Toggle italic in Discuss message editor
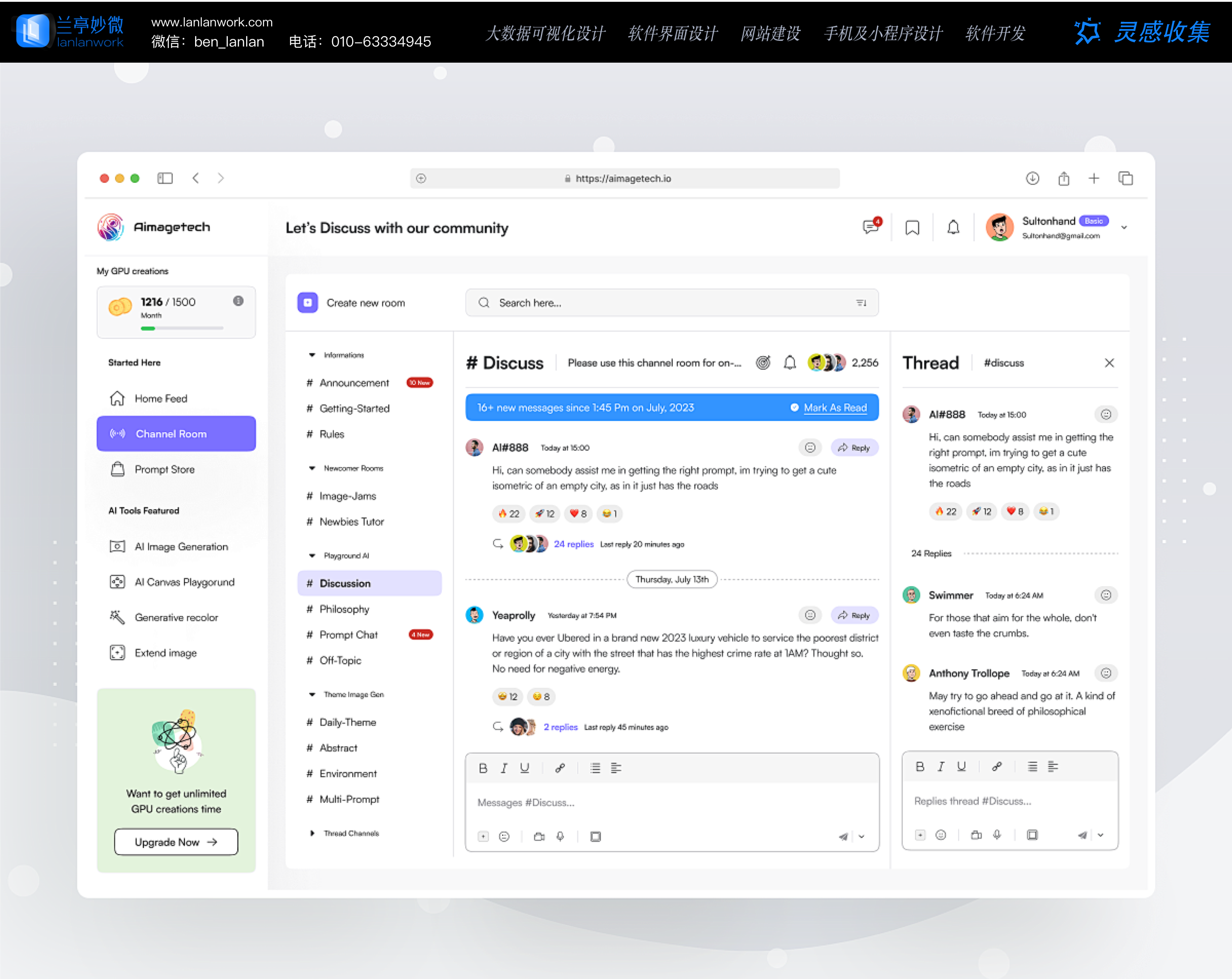The image size is (1232, 979). tap(503, 768)
